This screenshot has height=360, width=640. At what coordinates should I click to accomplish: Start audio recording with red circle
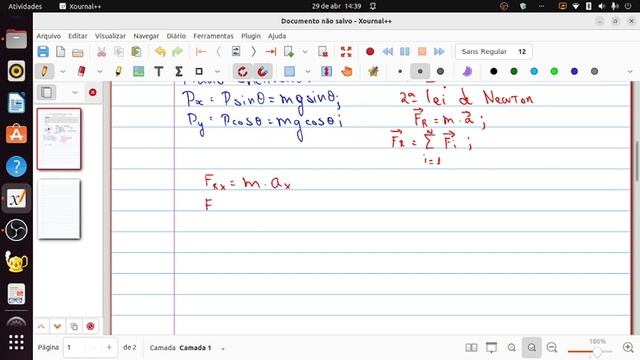click(370, 51)
